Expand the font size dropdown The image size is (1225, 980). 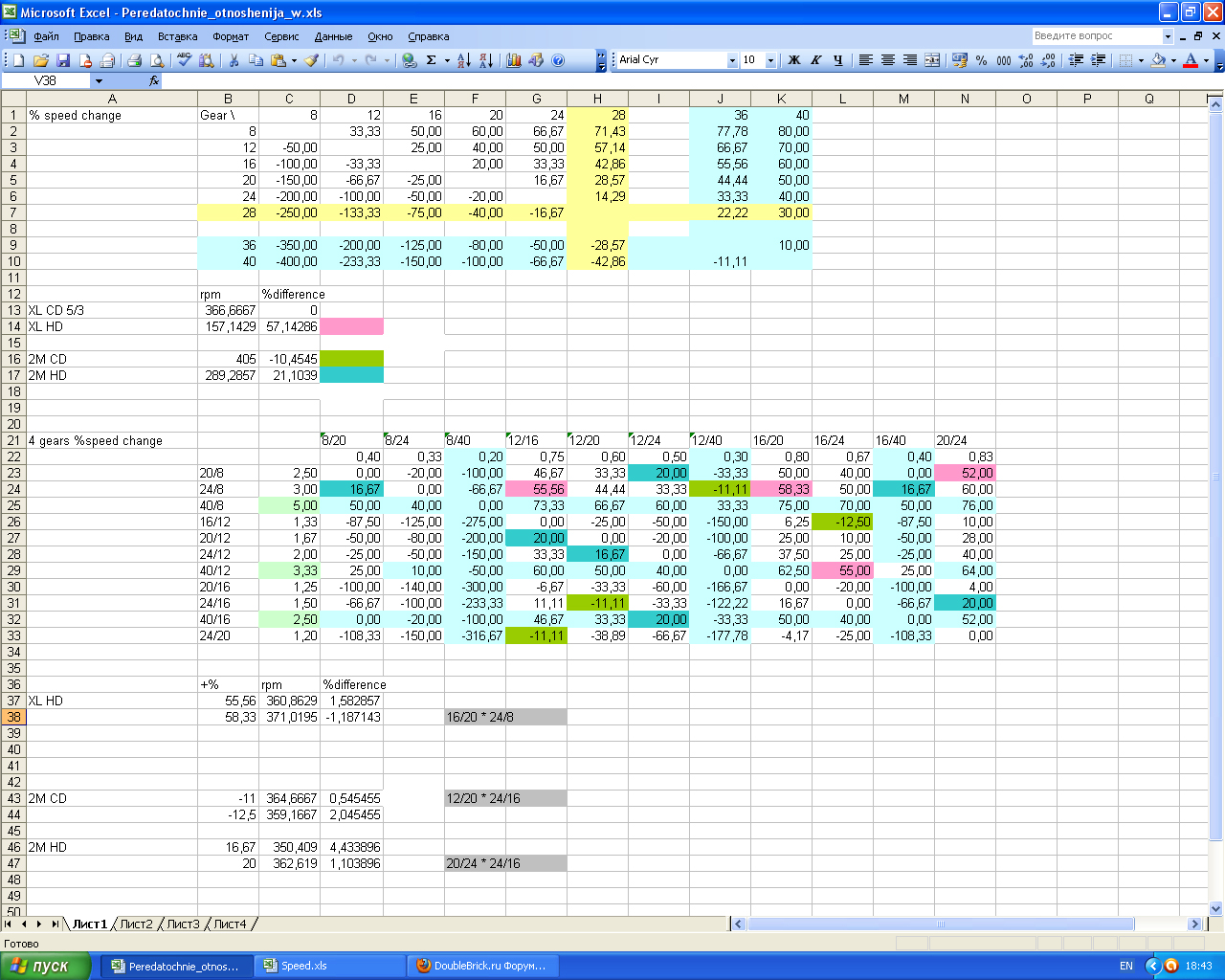pos(770,60)
